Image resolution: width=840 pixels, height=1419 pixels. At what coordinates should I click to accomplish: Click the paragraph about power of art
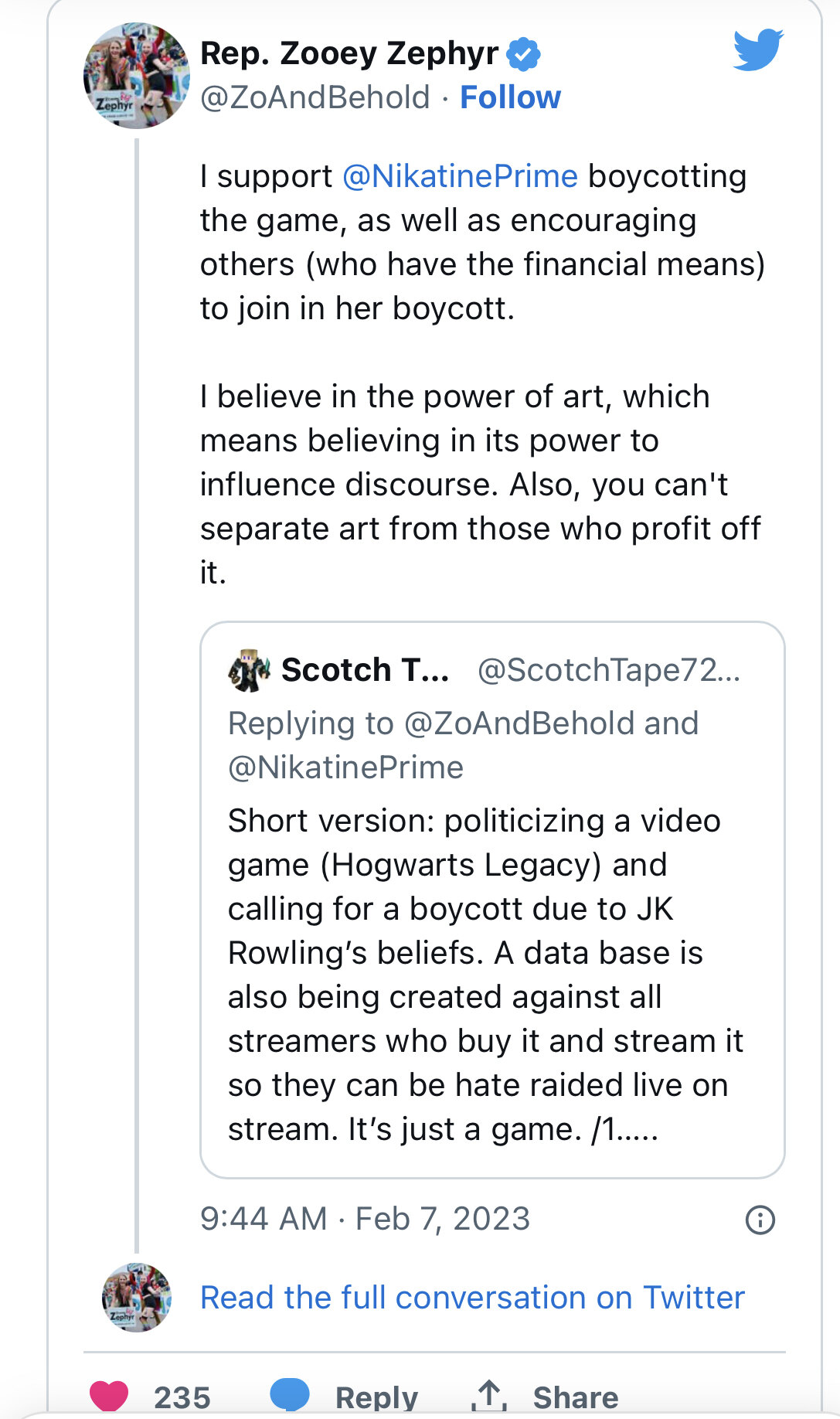pyautogui.click(x=479, y=484)
